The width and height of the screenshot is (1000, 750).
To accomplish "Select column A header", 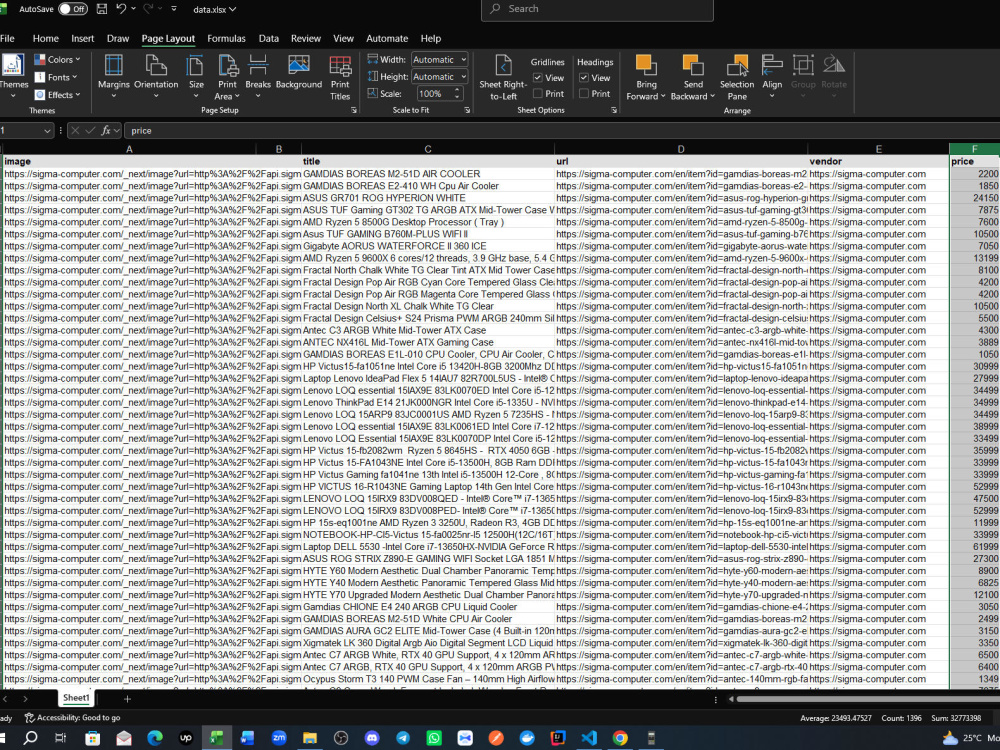I will pos(129,149).
